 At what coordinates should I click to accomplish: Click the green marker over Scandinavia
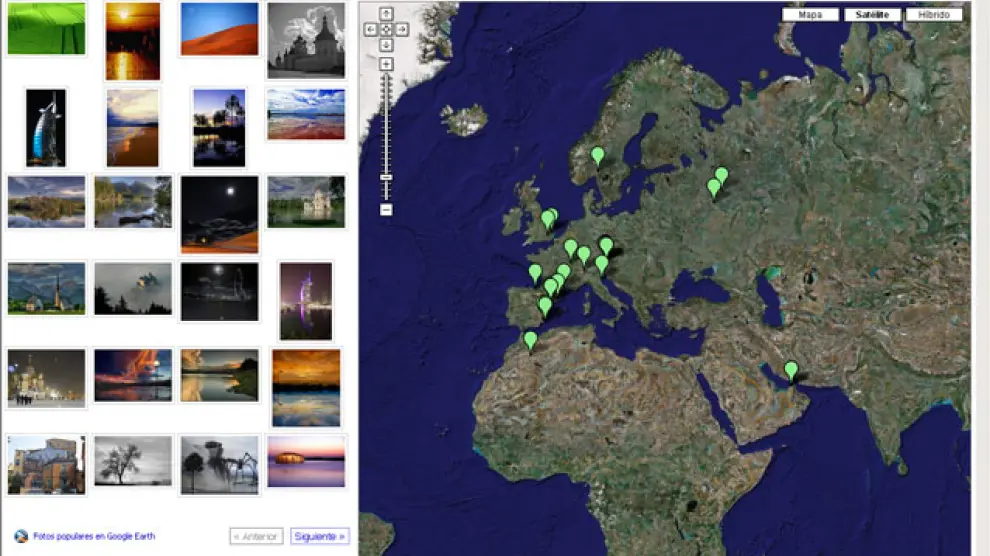[598, 156]
